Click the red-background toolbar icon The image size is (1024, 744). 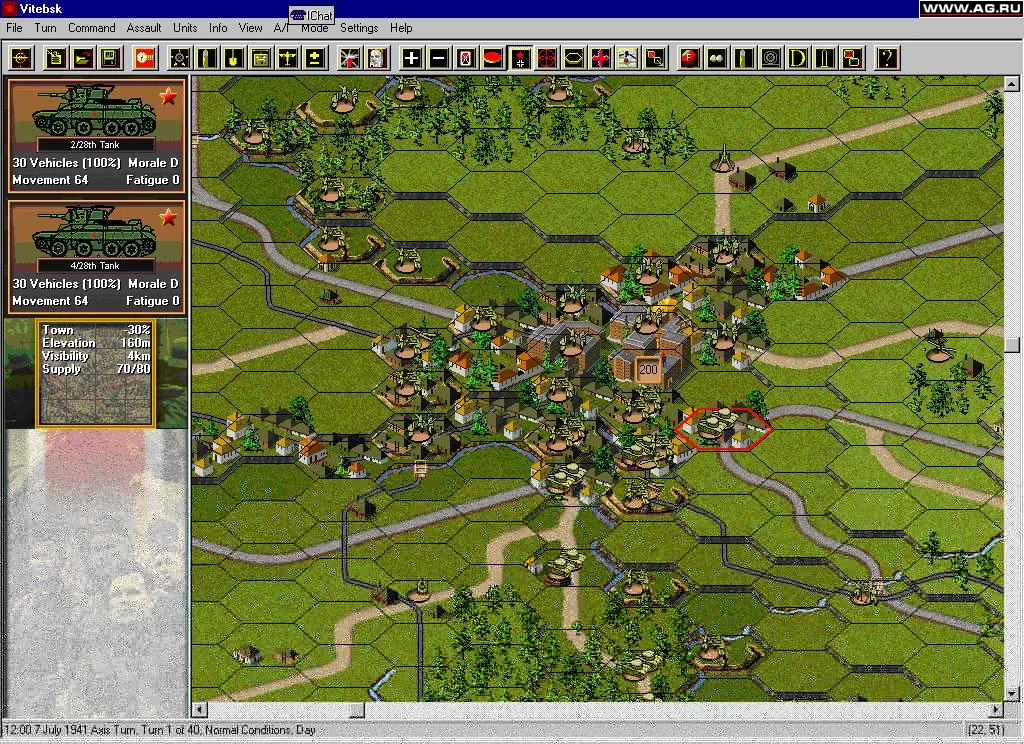144,58
